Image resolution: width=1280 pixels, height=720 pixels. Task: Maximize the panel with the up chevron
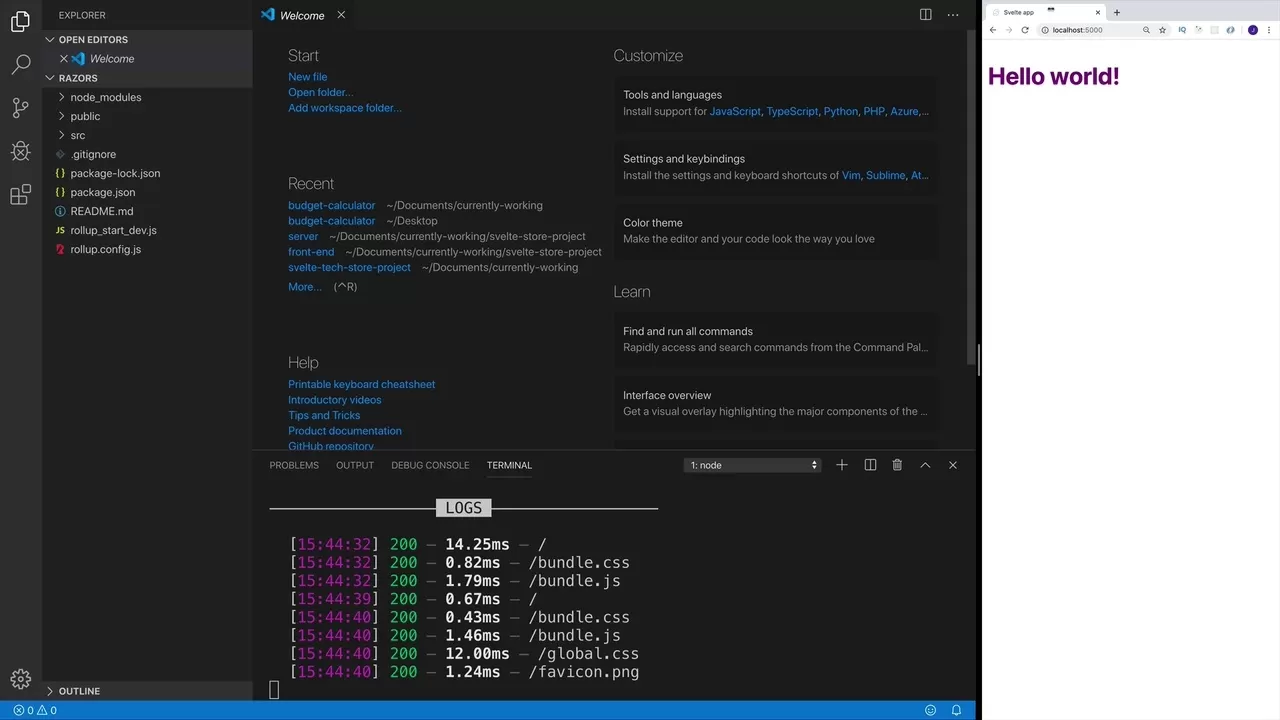[925, 465]
